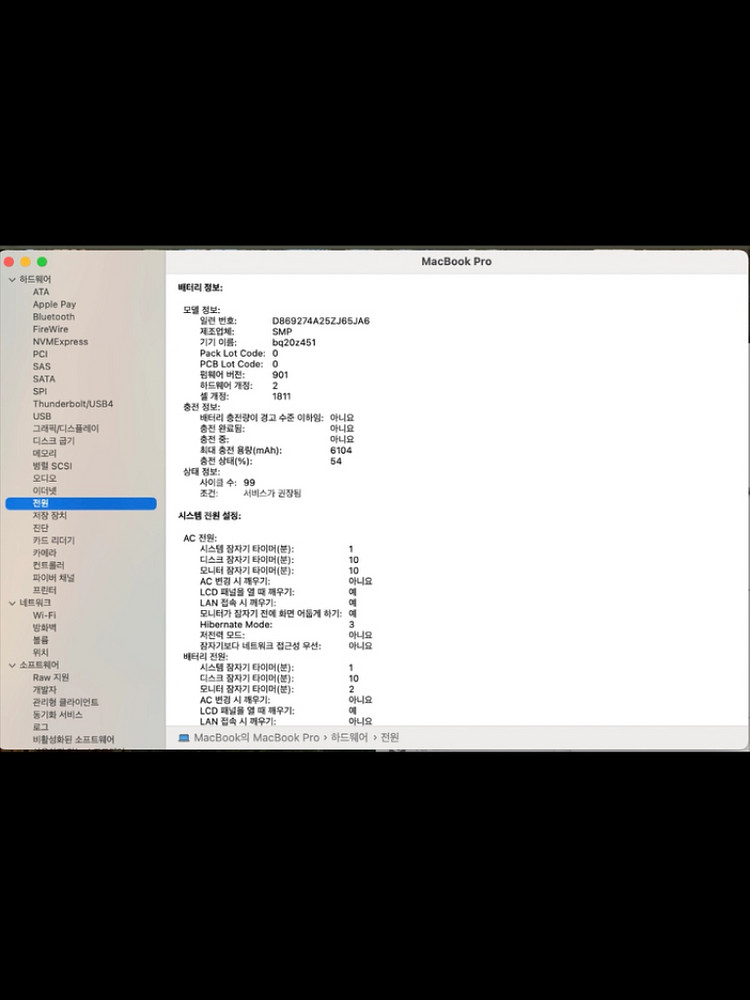Select PCI in the sidebar

pyautogui.click(x=40, y=354)
